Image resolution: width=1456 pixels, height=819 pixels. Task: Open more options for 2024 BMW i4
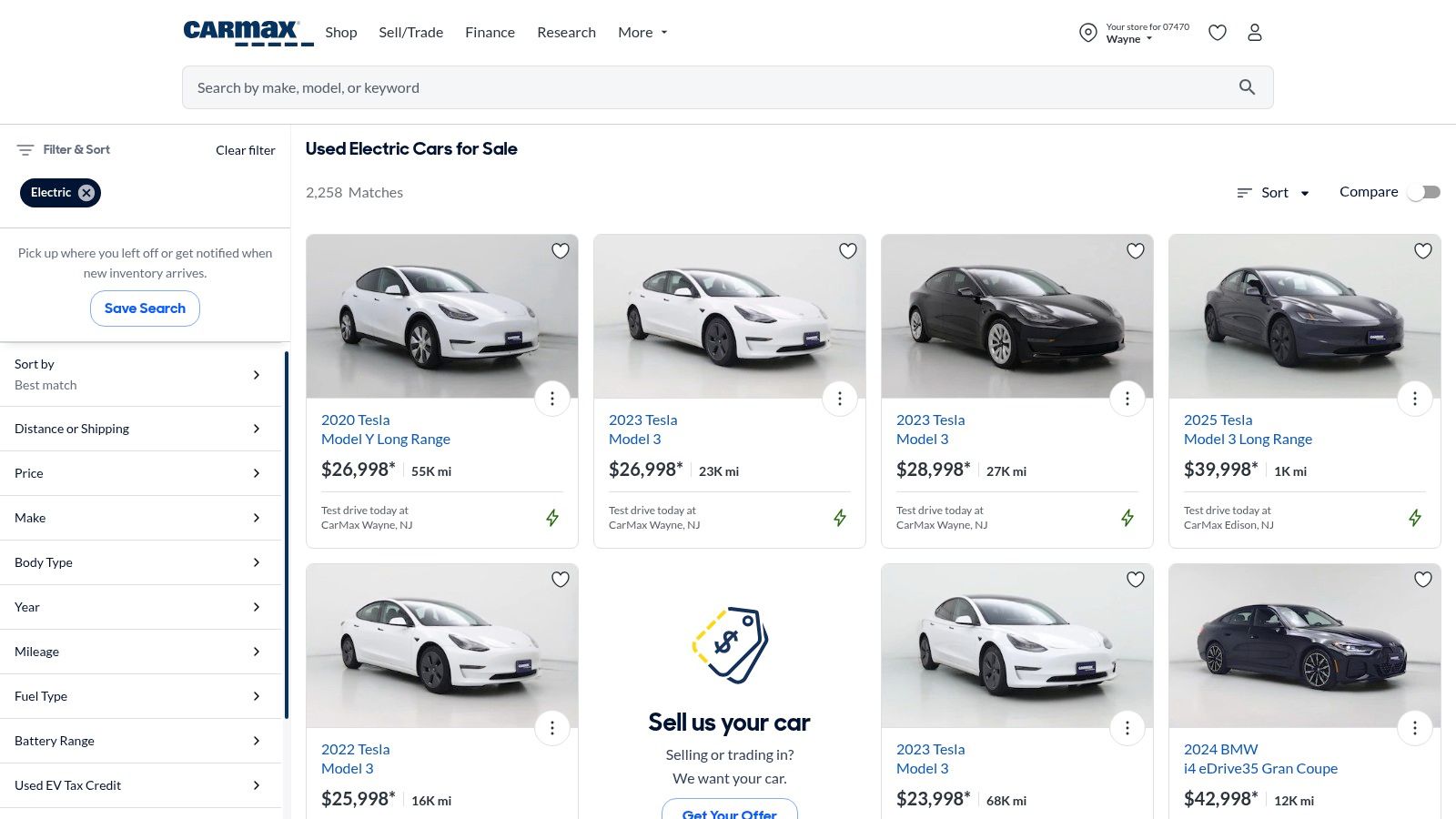(1415, 728)
